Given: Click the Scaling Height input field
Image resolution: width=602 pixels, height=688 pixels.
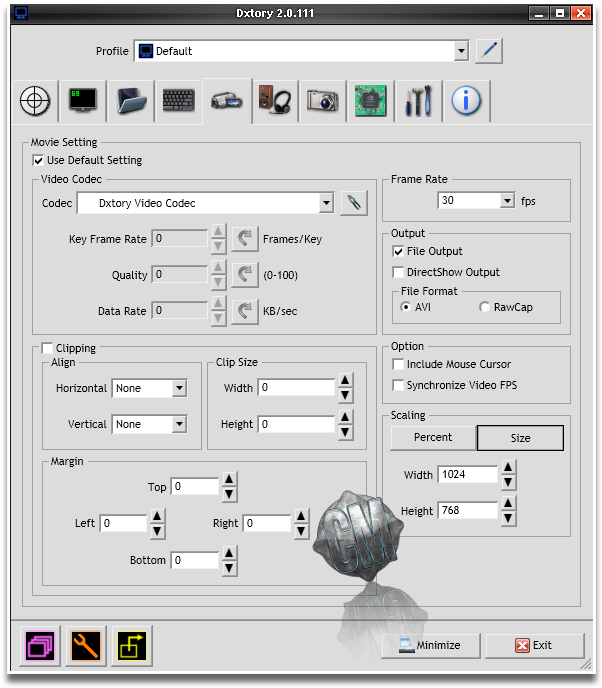Looking at the screenshot, I should pyautogui.click(x=468, y=510).
